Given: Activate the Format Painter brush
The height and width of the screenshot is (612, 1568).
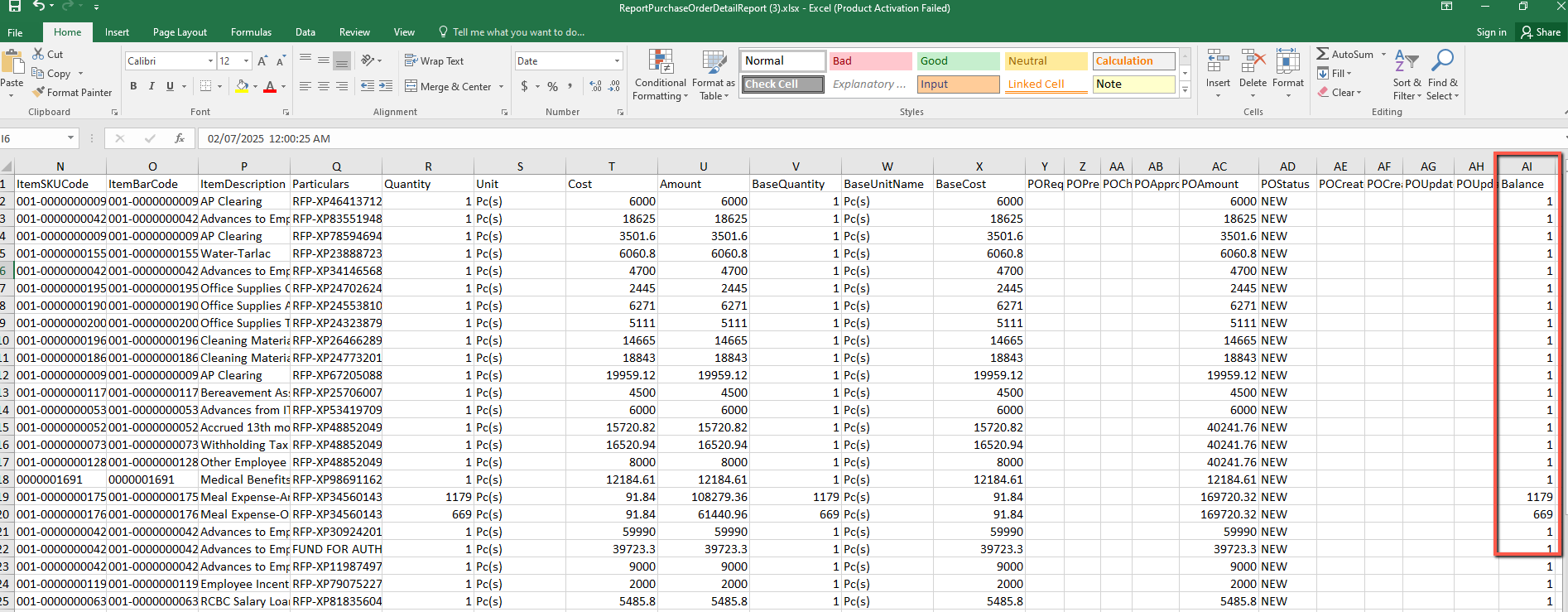Looking at the screenshot, I should coord(38,92).
